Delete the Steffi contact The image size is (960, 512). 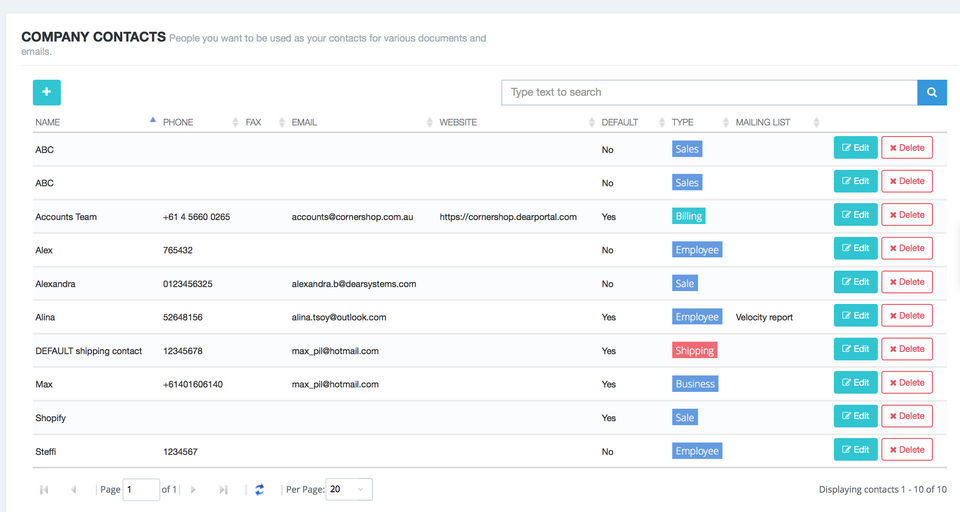point(906,450)
